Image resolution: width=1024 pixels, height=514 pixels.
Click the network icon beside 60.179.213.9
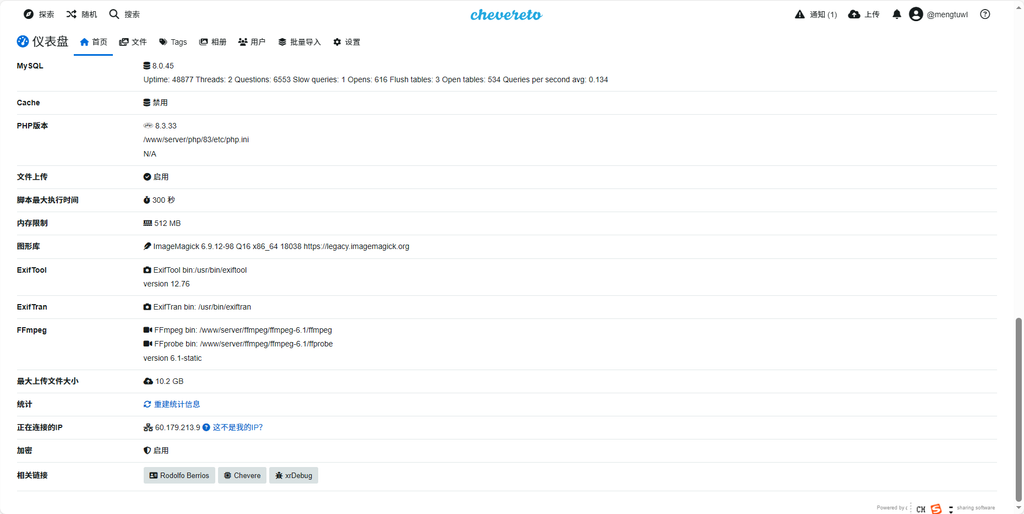tap(148, 427)
